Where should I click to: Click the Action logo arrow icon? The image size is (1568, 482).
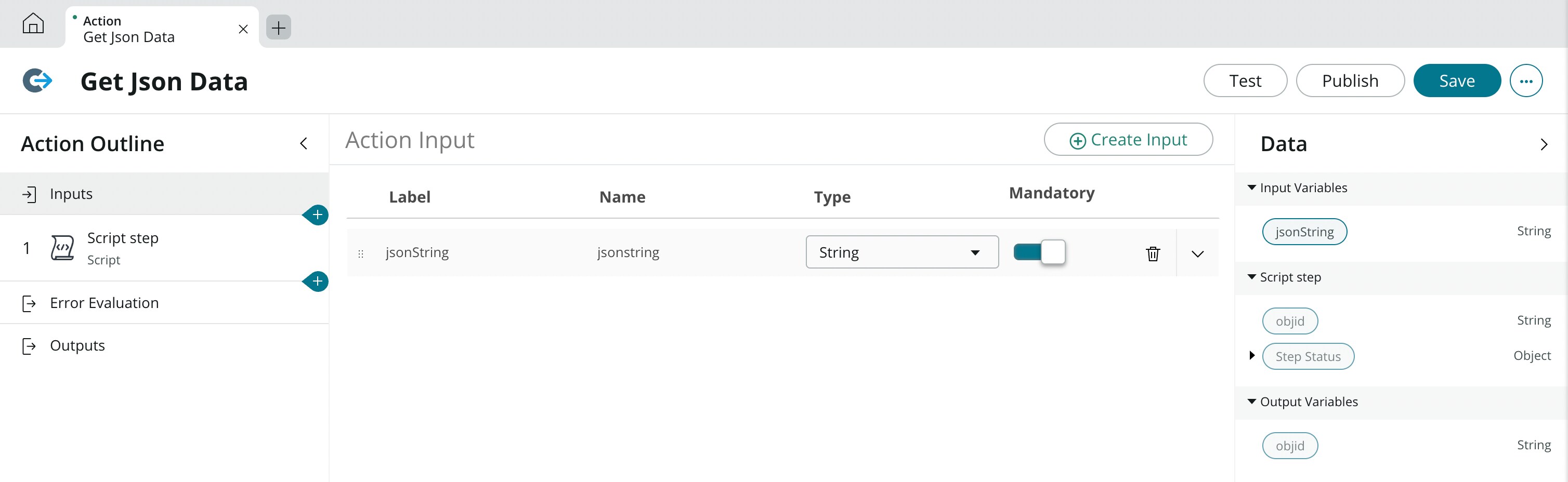point(38,80)
